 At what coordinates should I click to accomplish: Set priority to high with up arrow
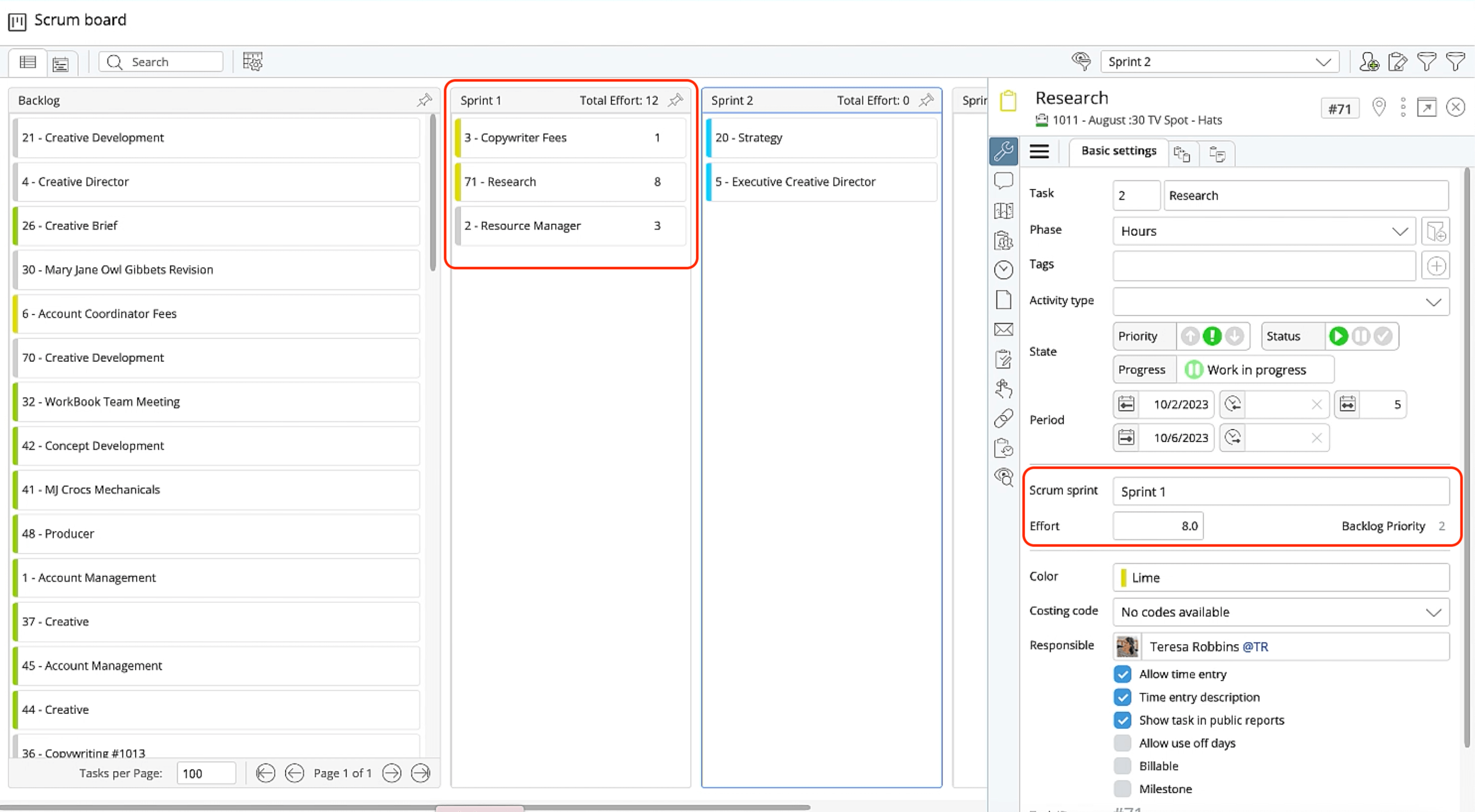(x=1190, y=337)
